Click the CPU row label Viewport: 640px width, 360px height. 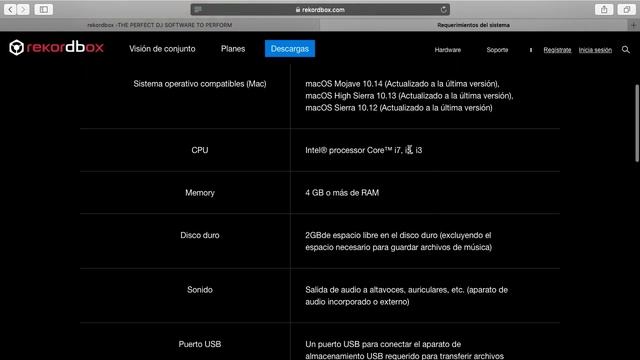[200, 150]
